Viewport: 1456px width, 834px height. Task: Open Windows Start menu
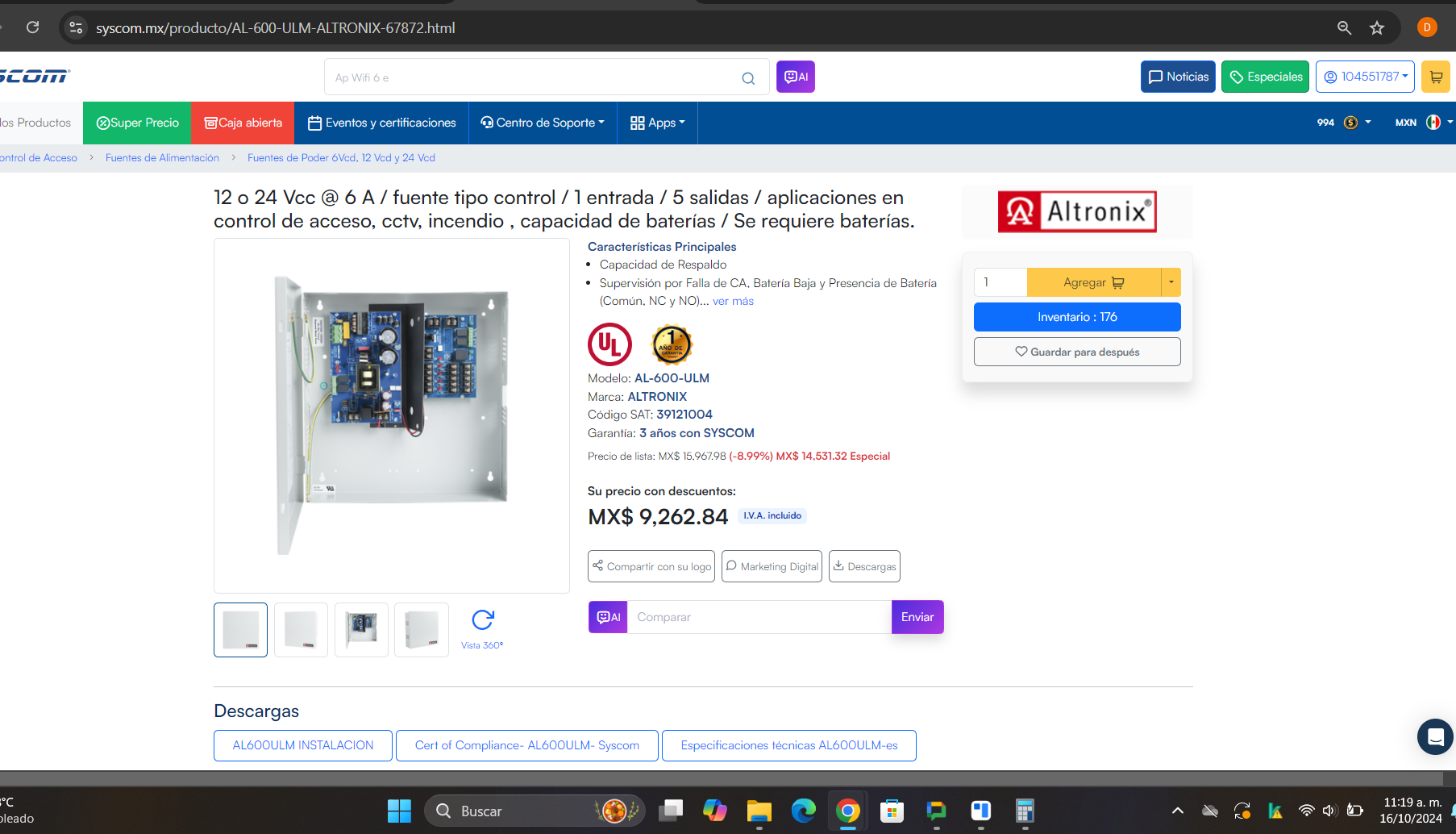coord(399,811)
